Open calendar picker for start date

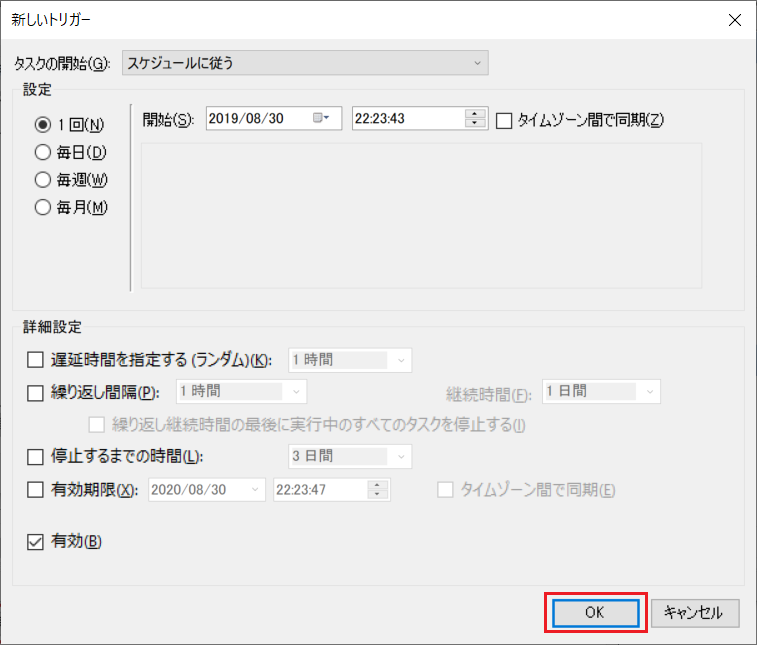click(321, 118)
